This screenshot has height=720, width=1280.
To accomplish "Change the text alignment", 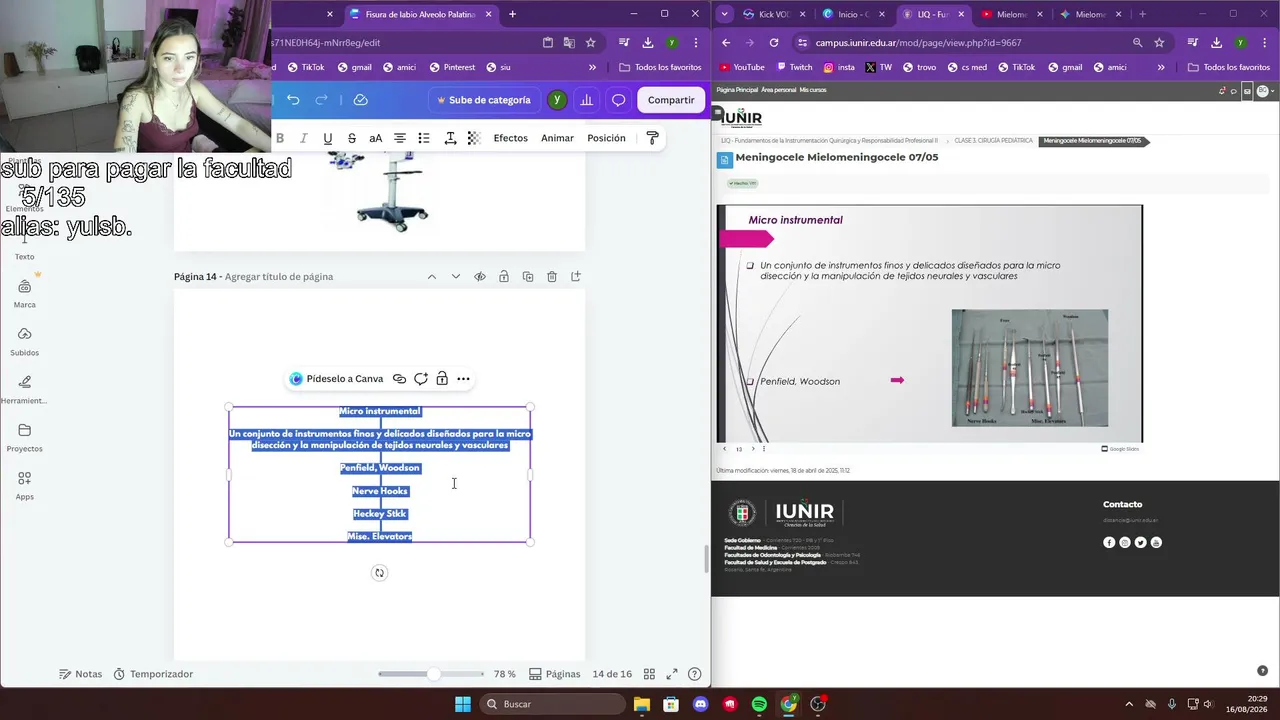I will (400, 138).
